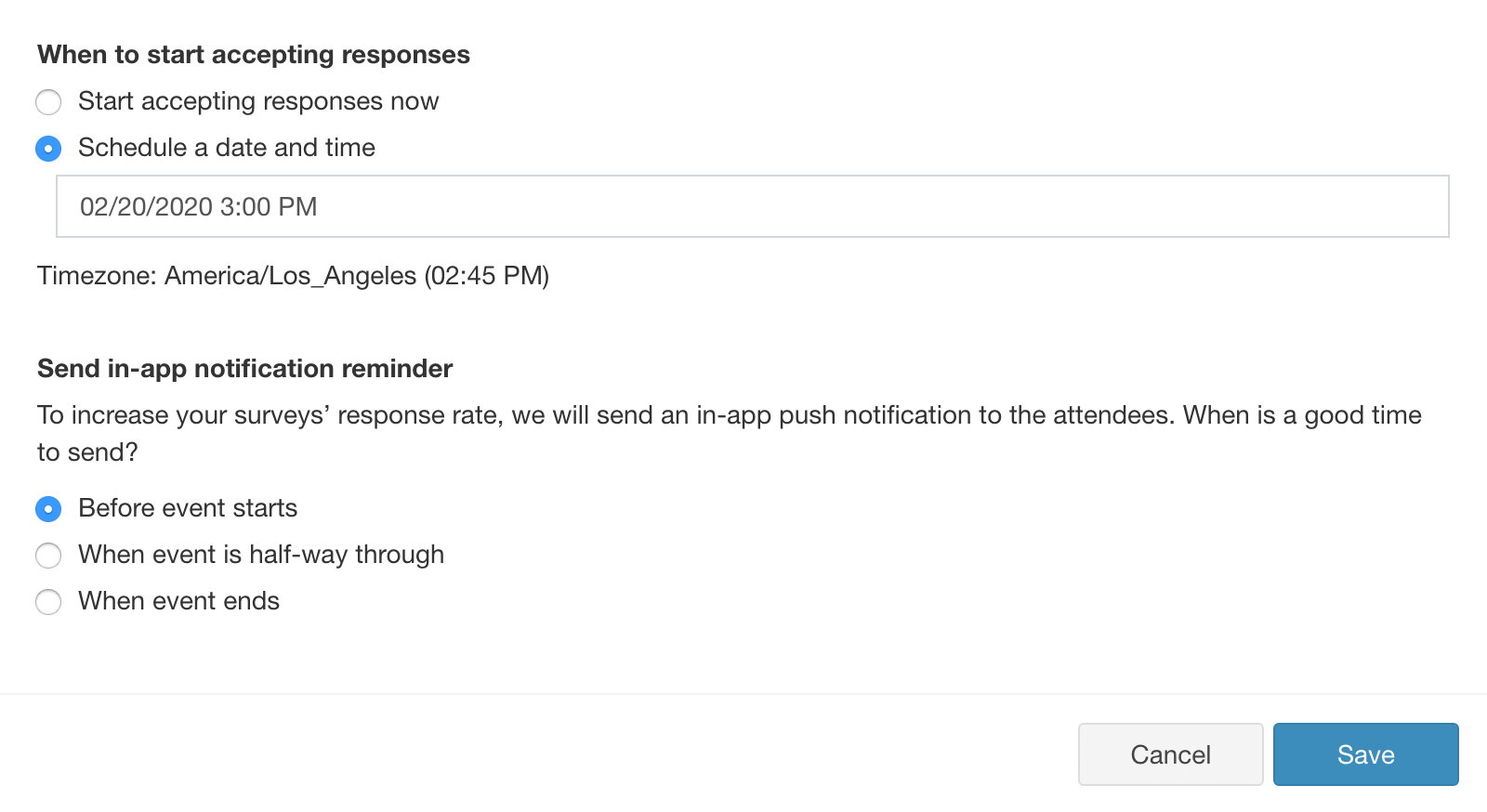Pick the "When event is half-way through" radio button
This screenshot has width=1487, height=812.
point(48,556)
